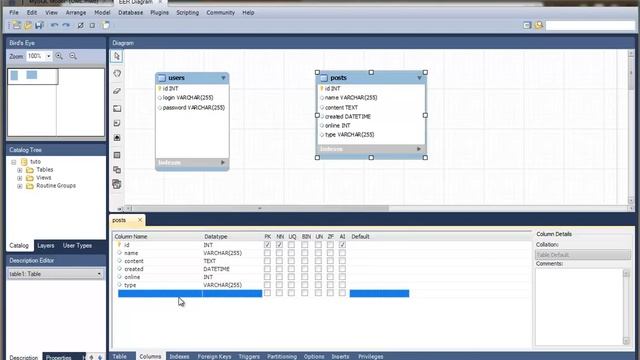
Task: Click the key icon of the id row
Action: pos(120,244)
